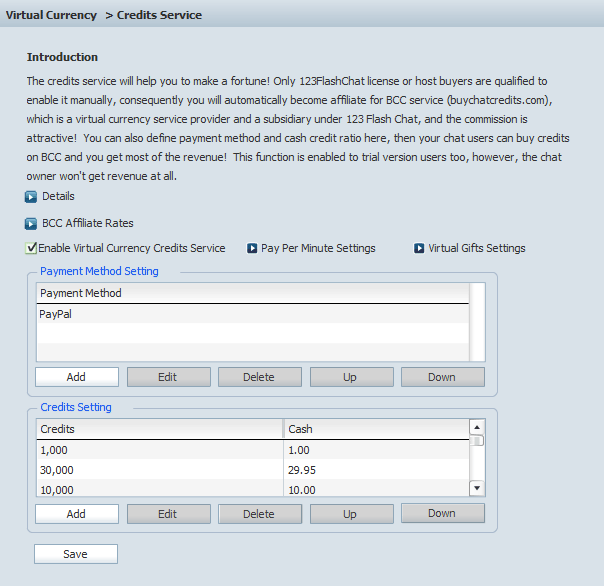Click Delete under Credits Setting
604x586 pixels.
click(x=260, y=514)
